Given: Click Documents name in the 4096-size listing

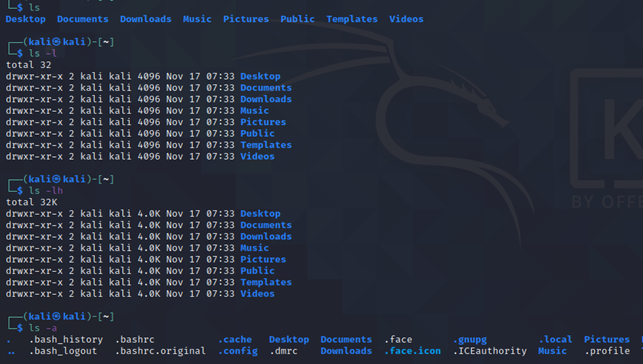Looking at the screenshot, I should [x=266, y=88].
